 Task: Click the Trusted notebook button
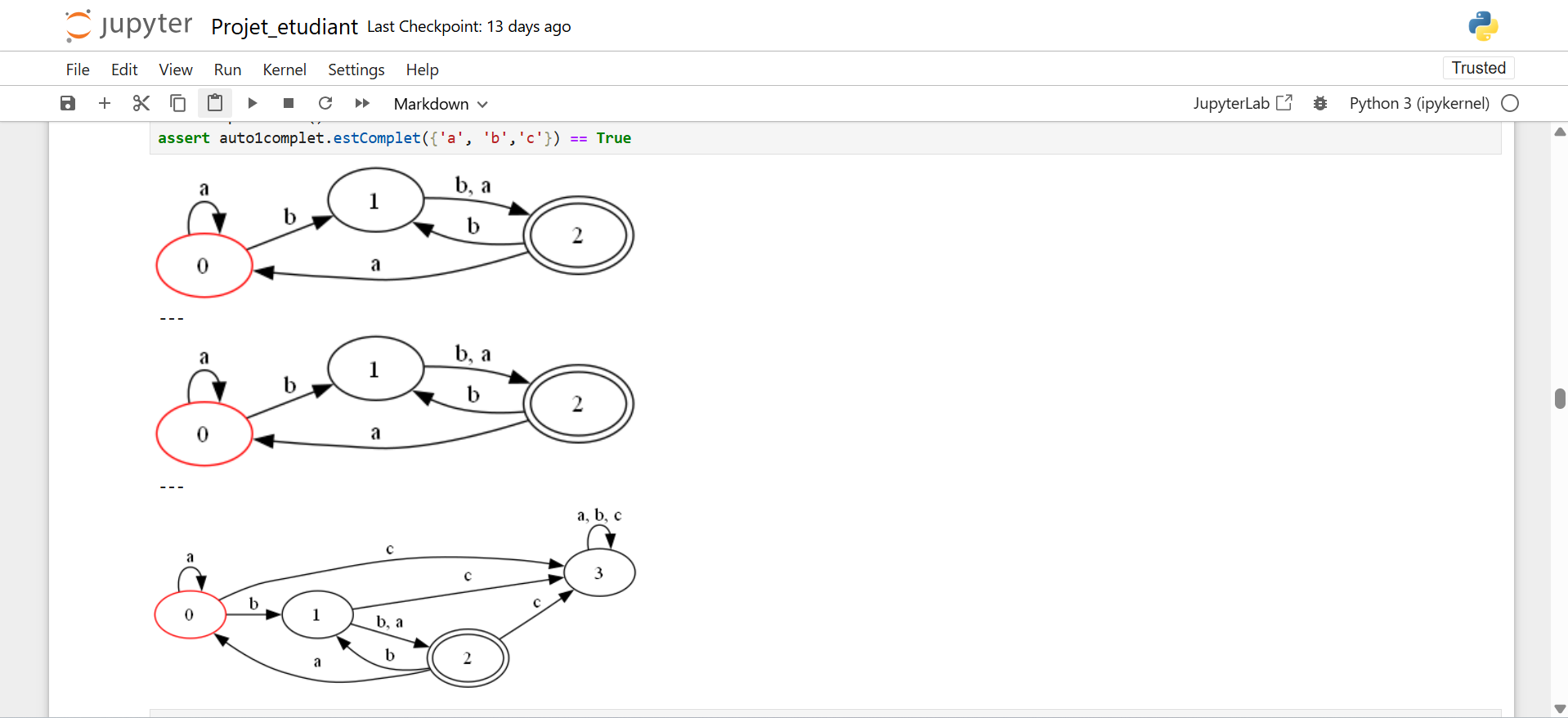point(1478,68)
